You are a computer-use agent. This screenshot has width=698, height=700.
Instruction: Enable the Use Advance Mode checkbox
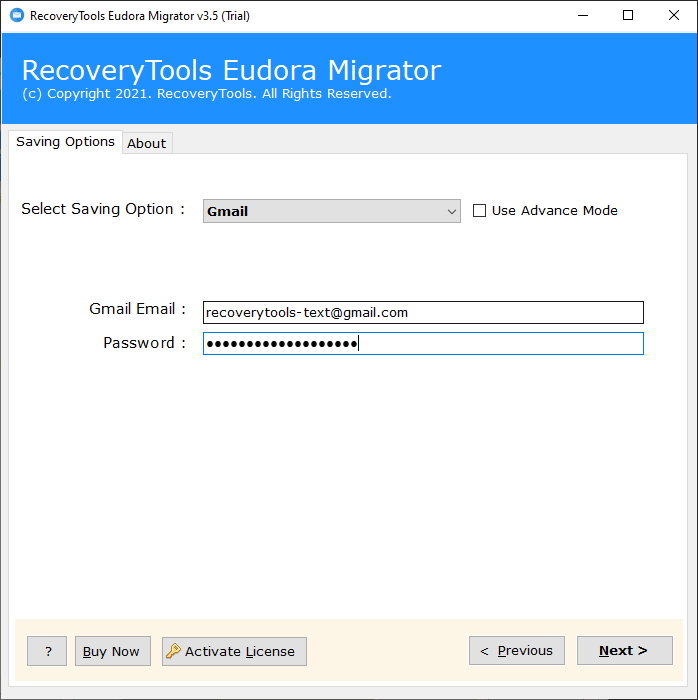coord(479,210)
